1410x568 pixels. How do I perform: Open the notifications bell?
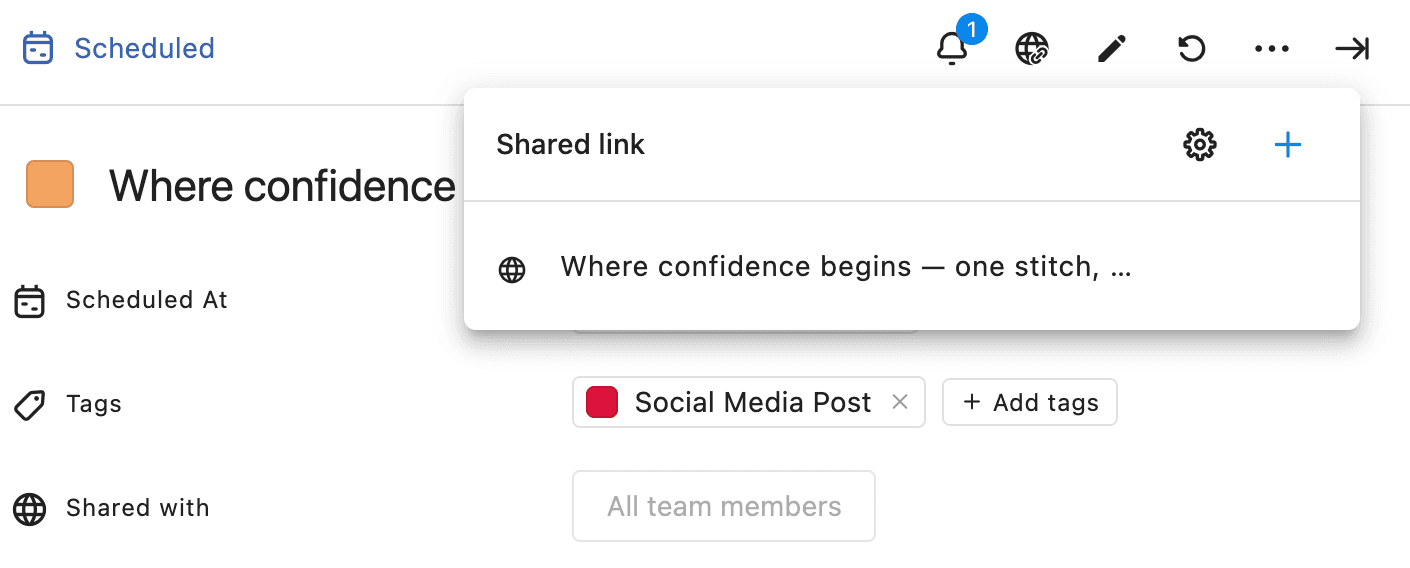(952, 49)
